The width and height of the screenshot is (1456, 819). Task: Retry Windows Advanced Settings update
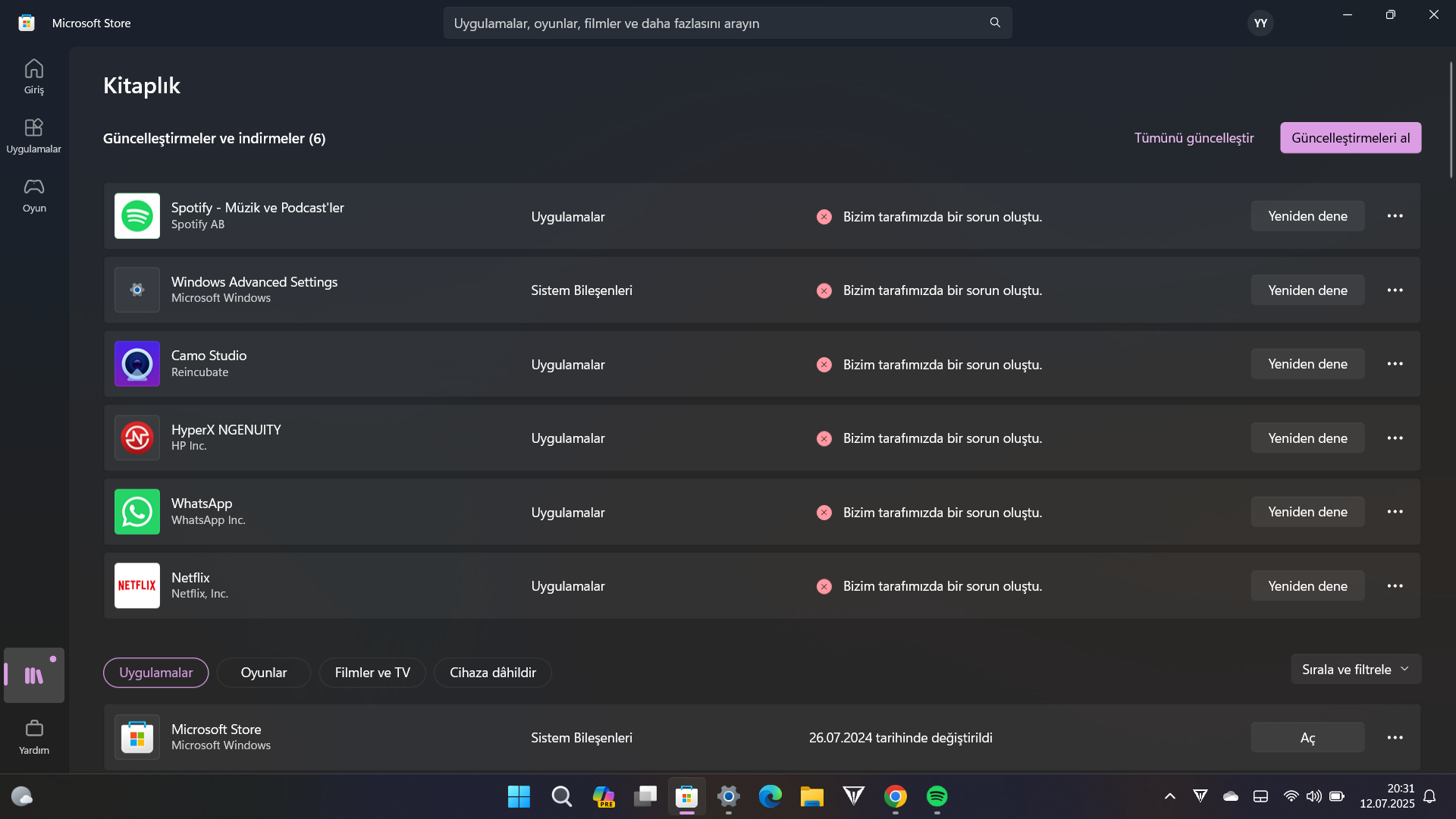tap(1307, 290)
